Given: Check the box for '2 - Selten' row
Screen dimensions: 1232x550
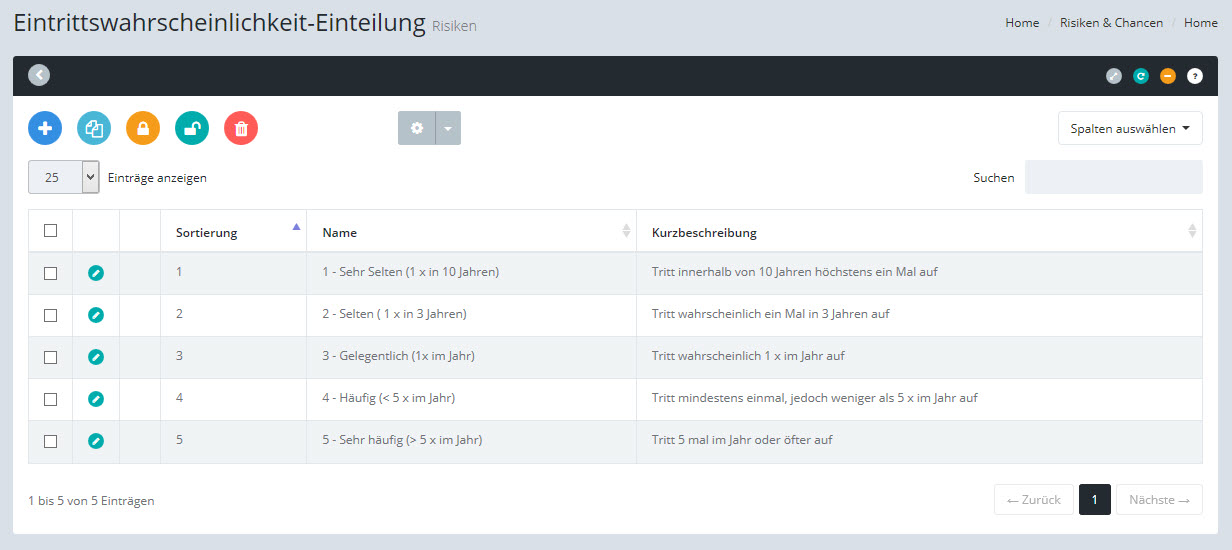Looking at the screenshot, I should [51, 315].
